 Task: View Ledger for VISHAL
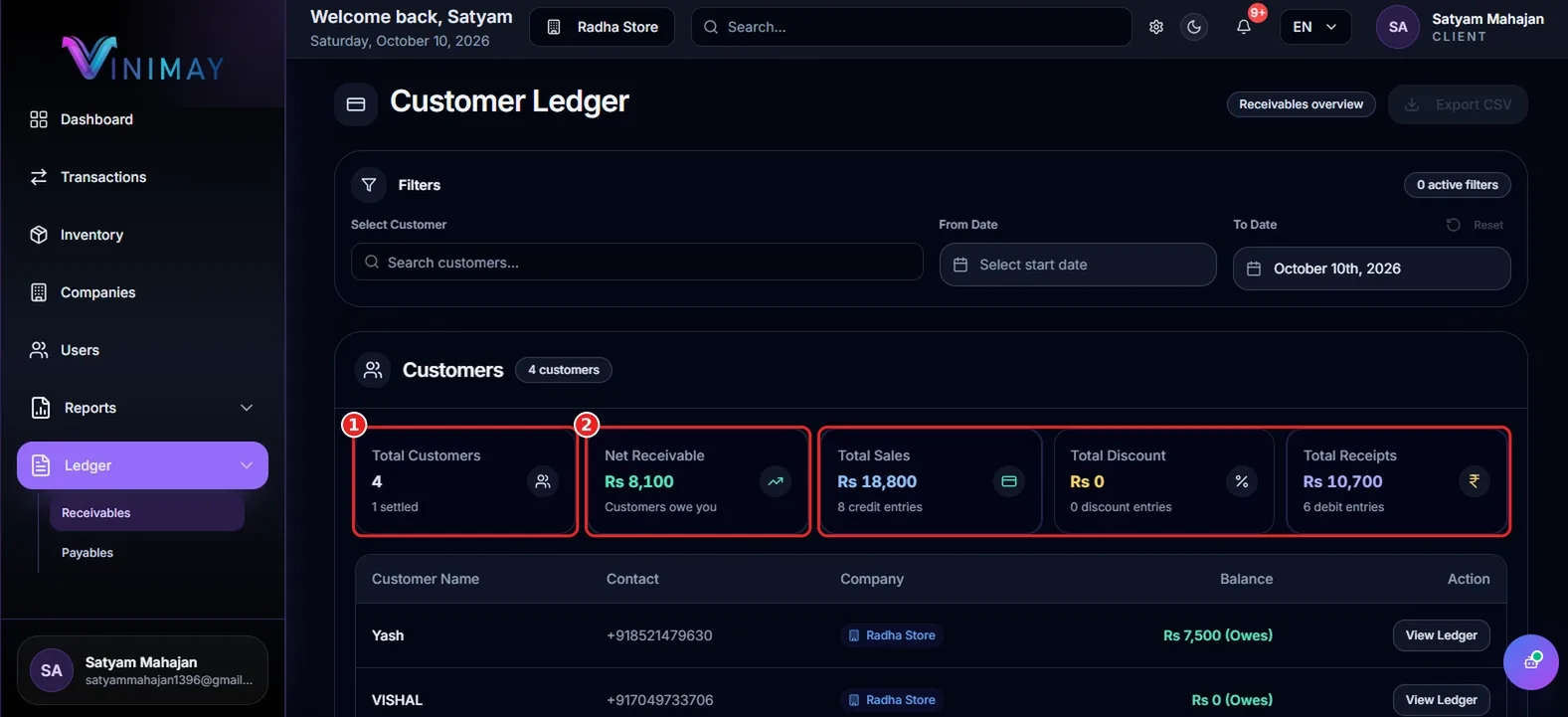(x=1441, y=700)
